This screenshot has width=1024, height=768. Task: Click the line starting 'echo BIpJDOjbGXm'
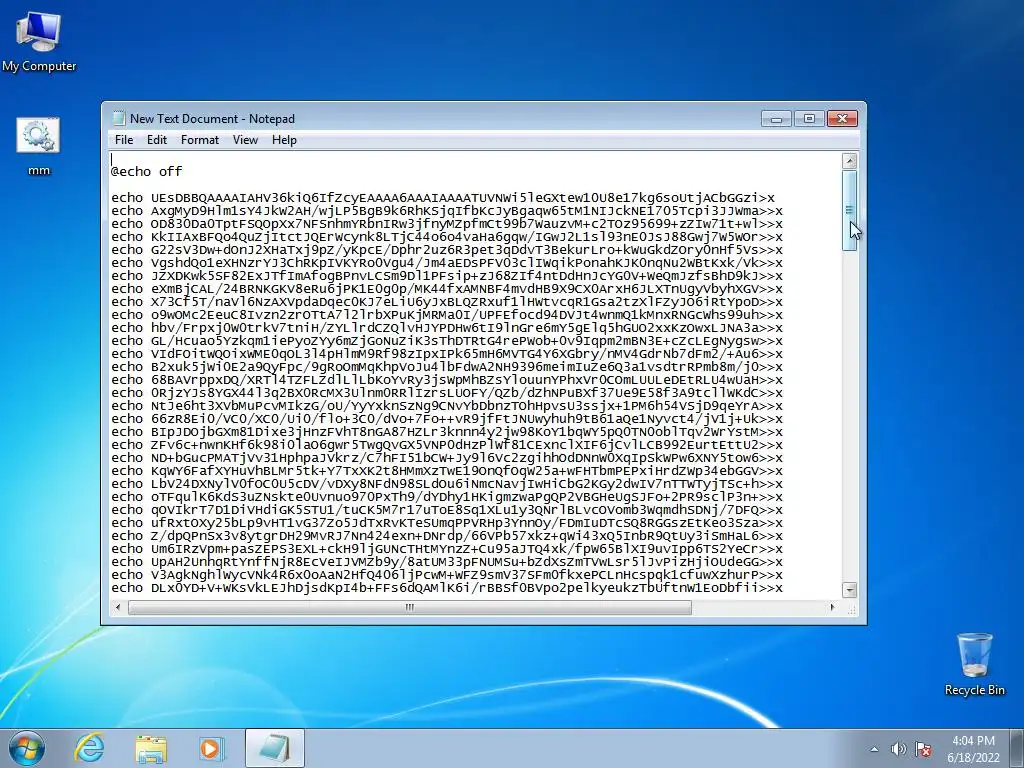447,432
